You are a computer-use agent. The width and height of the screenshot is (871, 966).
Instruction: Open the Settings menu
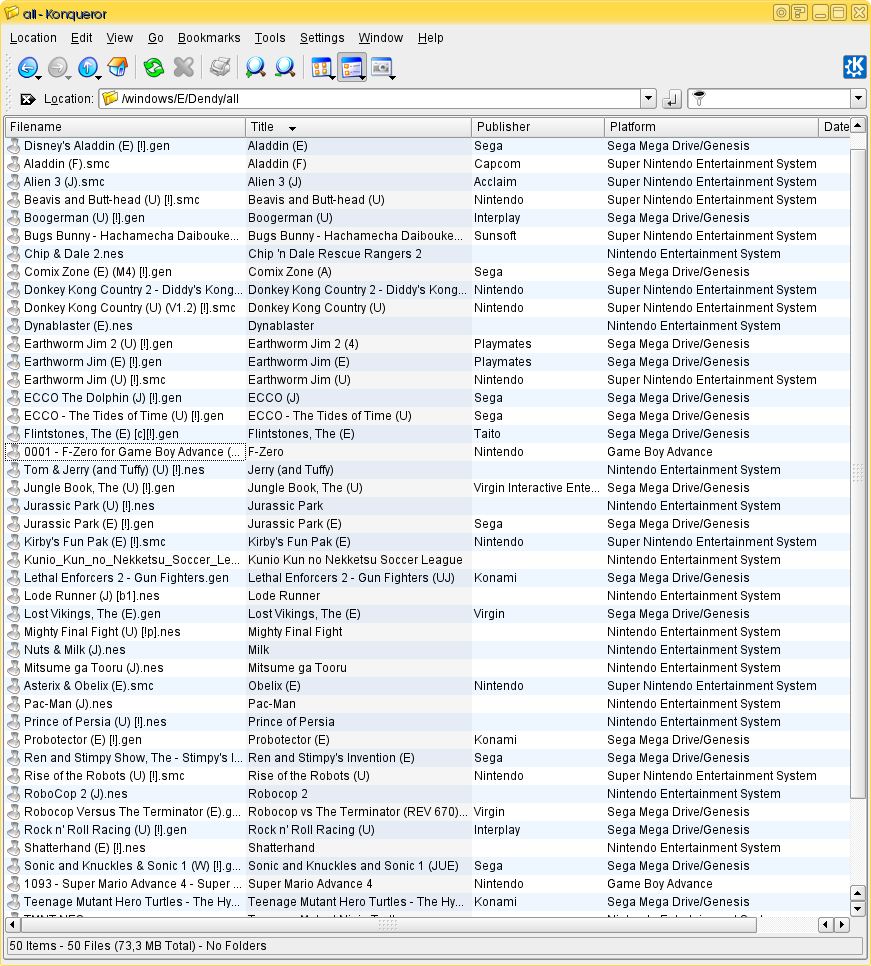click(322, 38)
